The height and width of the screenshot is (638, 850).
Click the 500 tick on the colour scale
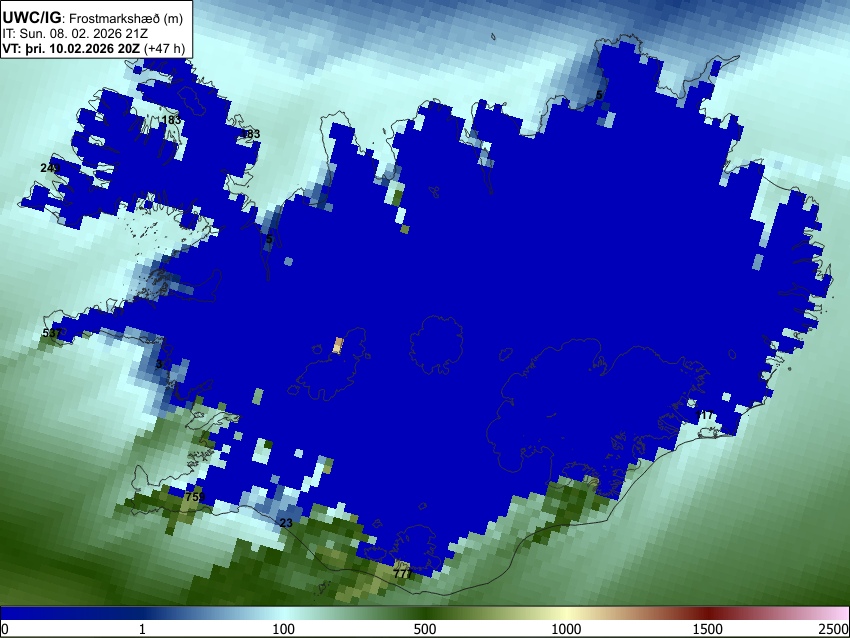(x=425, y=629)
